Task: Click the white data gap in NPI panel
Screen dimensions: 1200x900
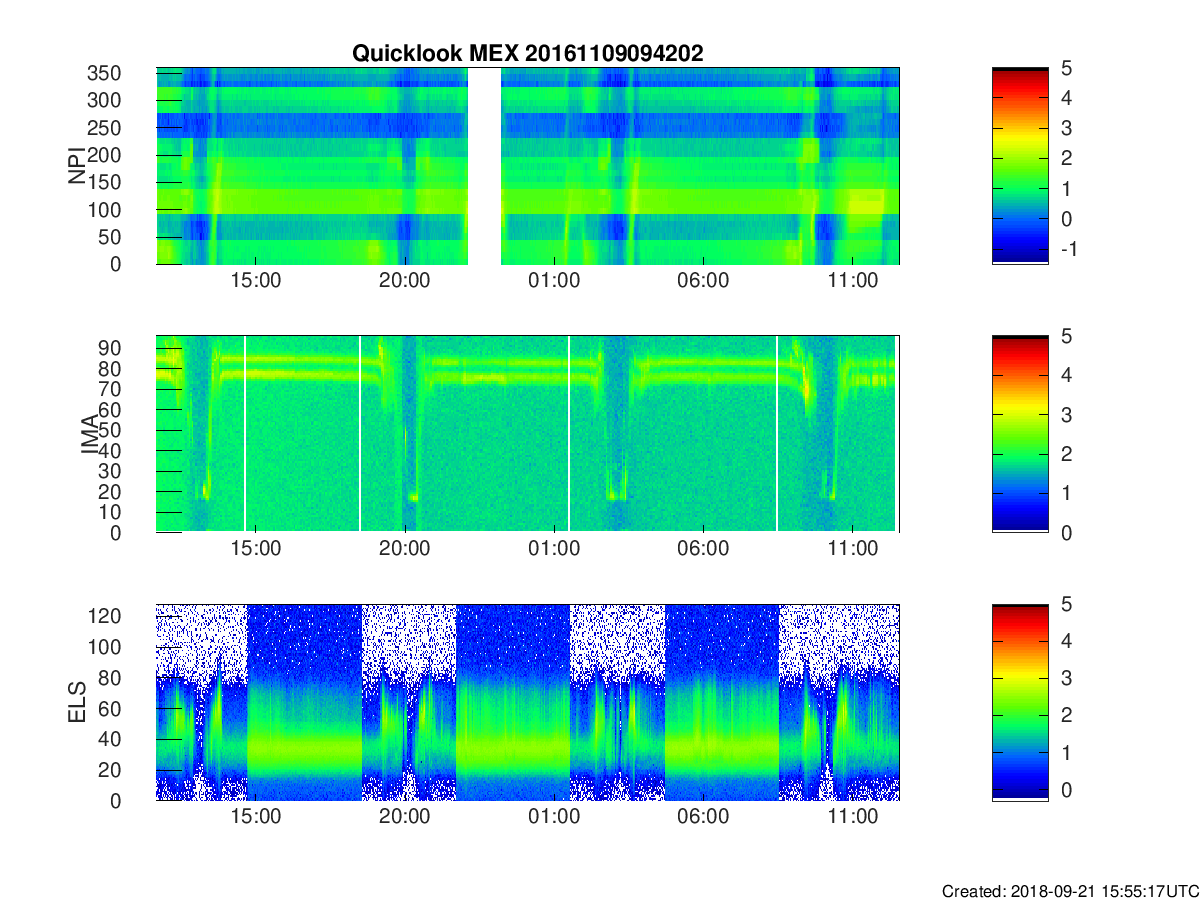Action: [485, 166]
